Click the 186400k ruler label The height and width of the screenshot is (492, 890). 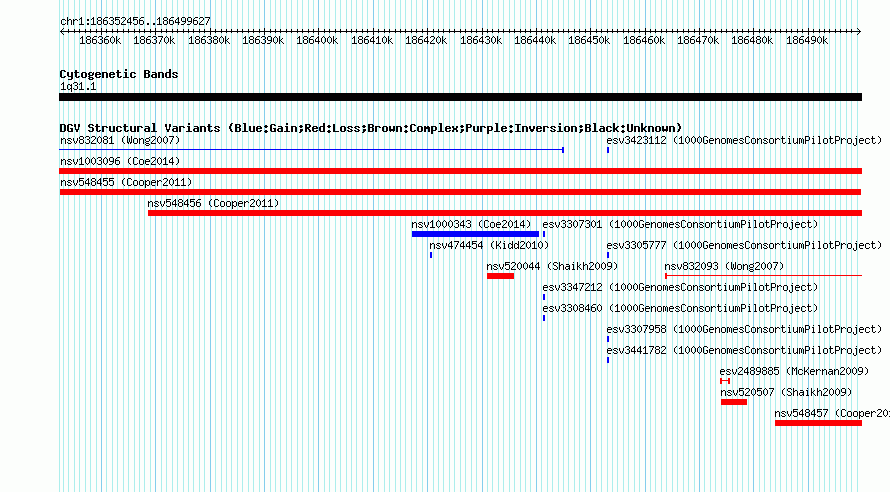click(x=317, y=40)
